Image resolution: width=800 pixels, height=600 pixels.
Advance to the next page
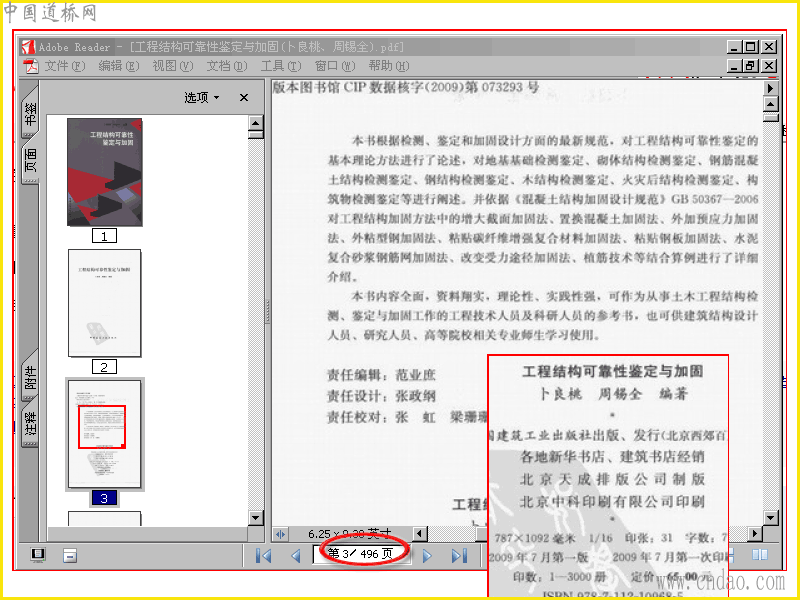[427, 556]
